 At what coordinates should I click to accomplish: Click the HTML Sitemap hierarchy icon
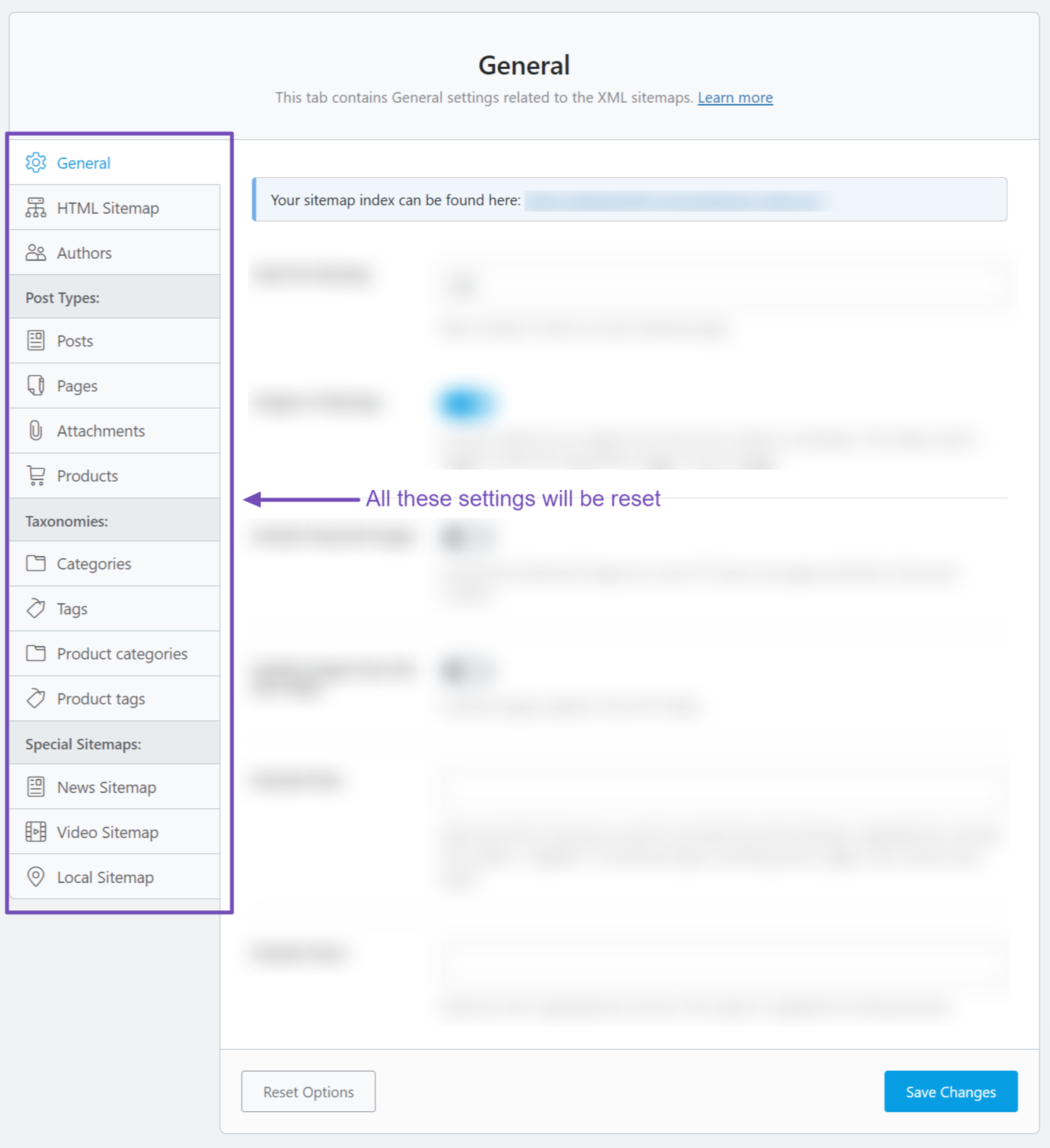click(x=35, y=208)
